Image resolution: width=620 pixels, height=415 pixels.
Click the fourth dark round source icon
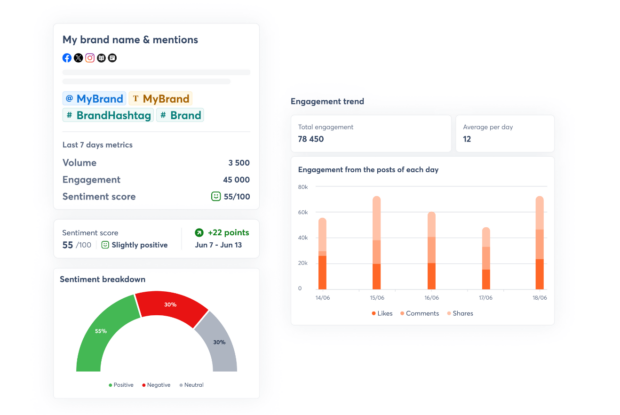[101, 58]
